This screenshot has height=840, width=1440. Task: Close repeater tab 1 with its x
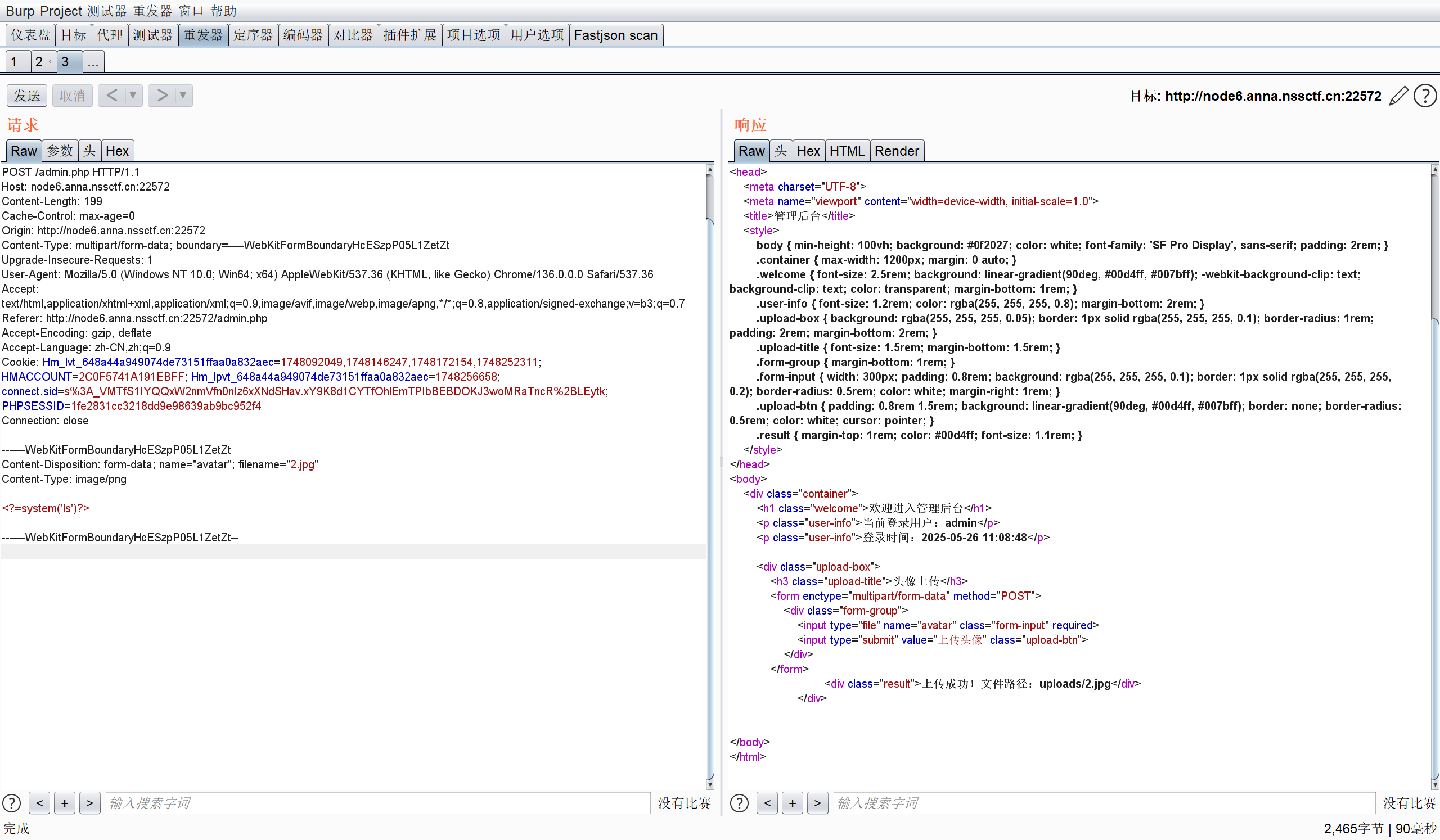[x=24, y=62]
